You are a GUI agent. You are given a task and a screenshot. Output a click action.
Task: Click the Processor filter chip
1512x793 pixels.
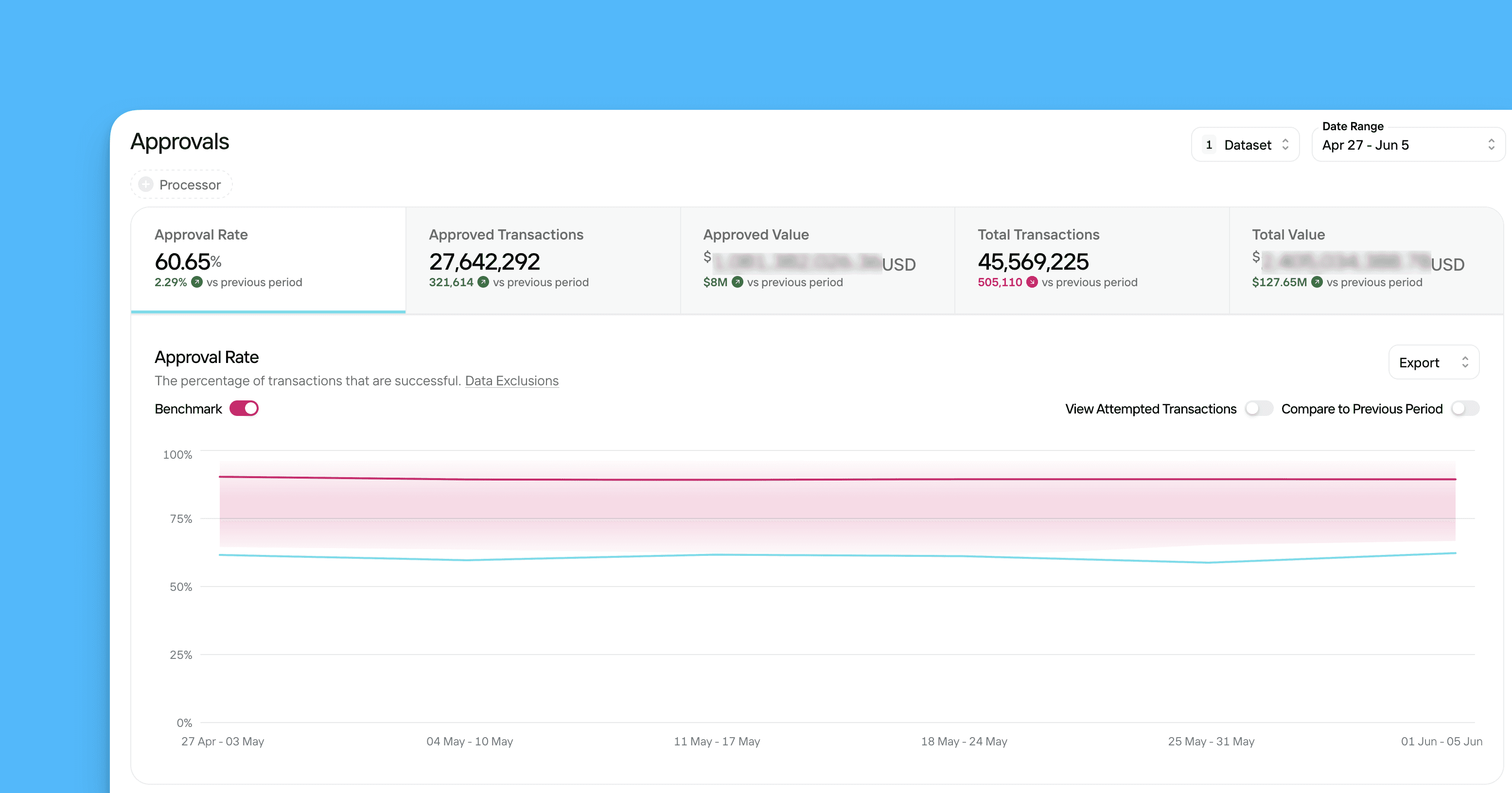click(181, 185)
